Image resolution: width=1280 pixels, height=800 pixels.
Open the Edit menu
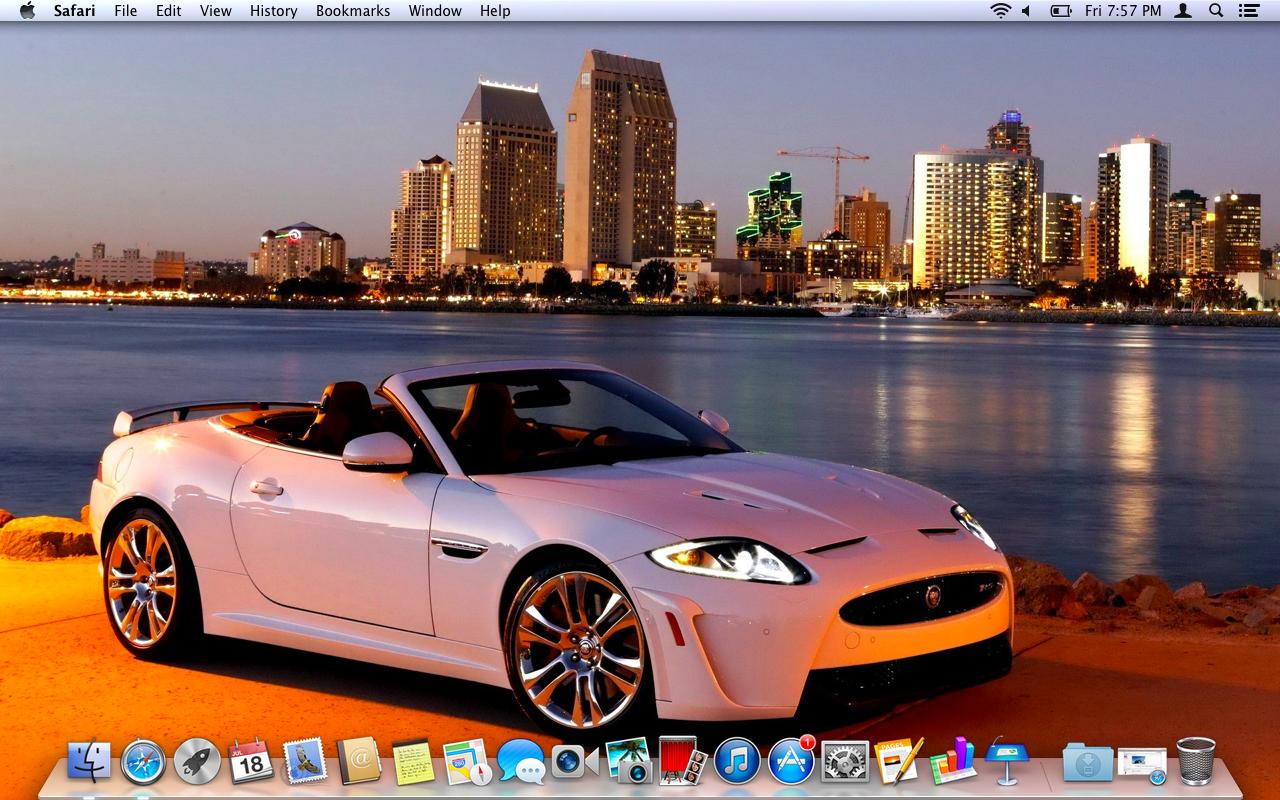(x=169, y=11)
